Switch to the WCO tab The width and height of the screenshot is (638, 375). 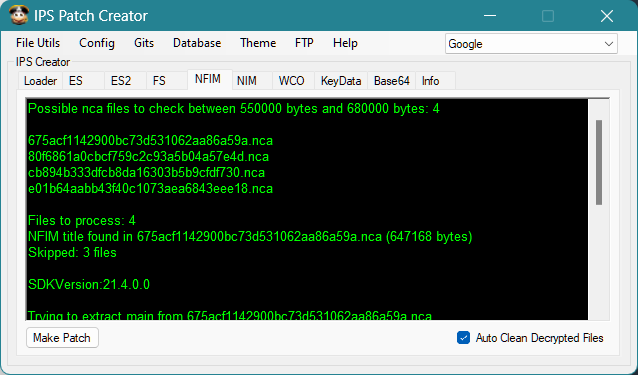pos(291,81)
